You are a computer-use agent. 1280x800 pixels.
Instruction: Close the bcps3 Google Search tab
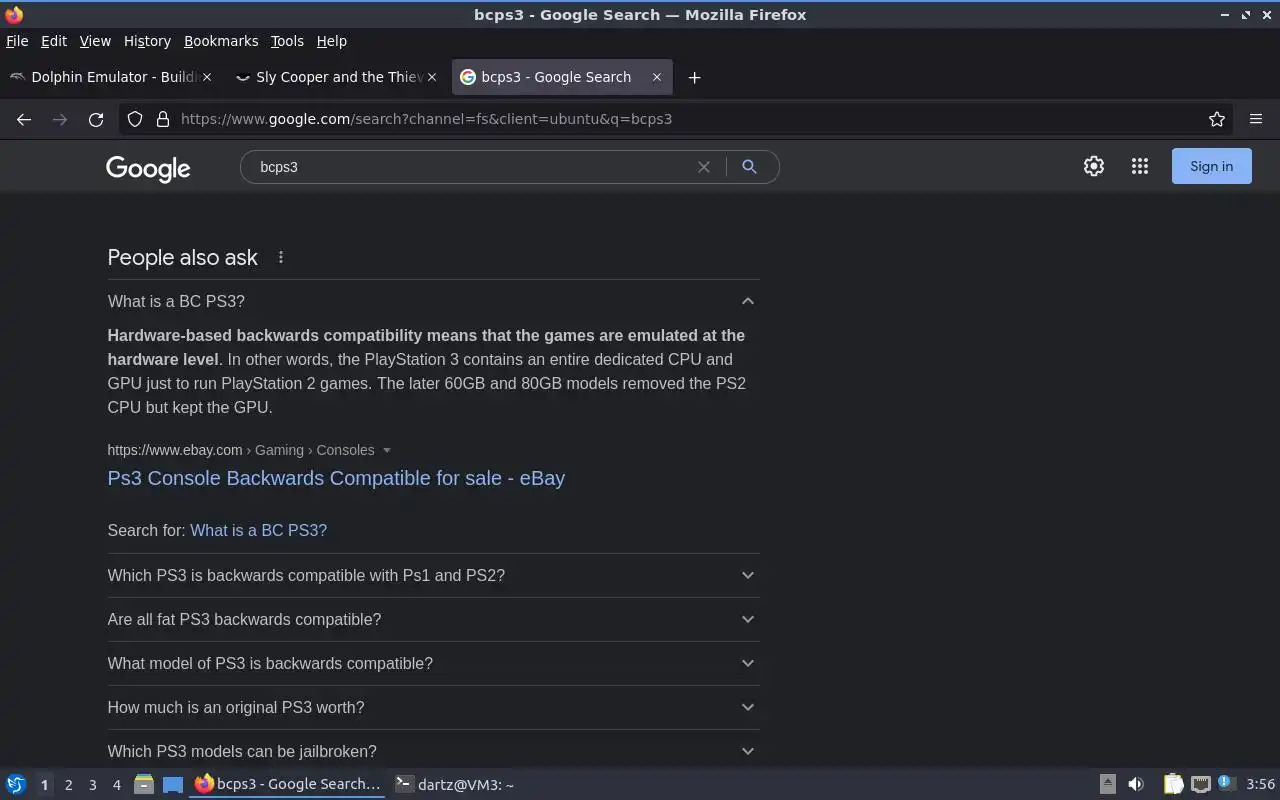[657, 77]
